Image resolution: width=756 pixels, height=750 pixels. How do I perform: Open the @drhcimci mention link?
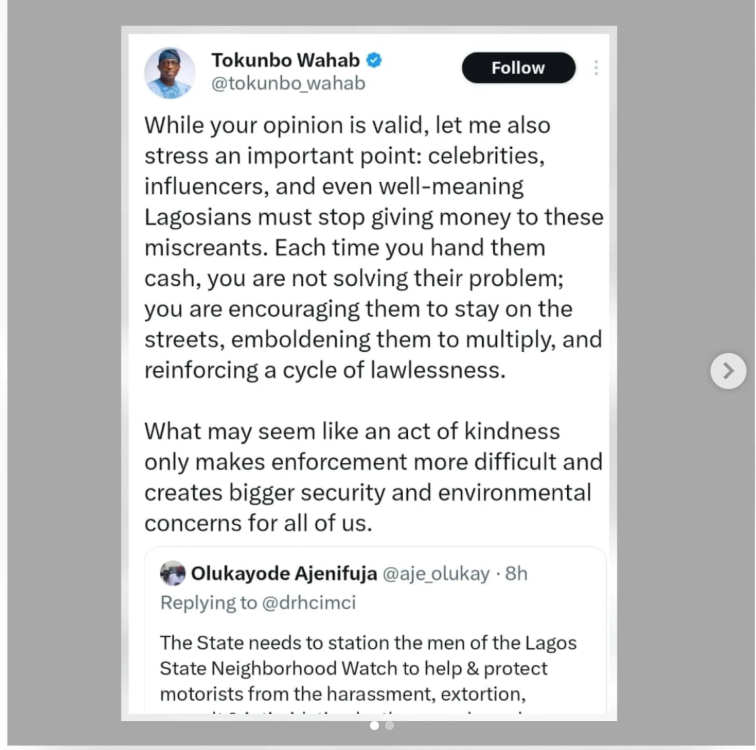coord(309,603)
